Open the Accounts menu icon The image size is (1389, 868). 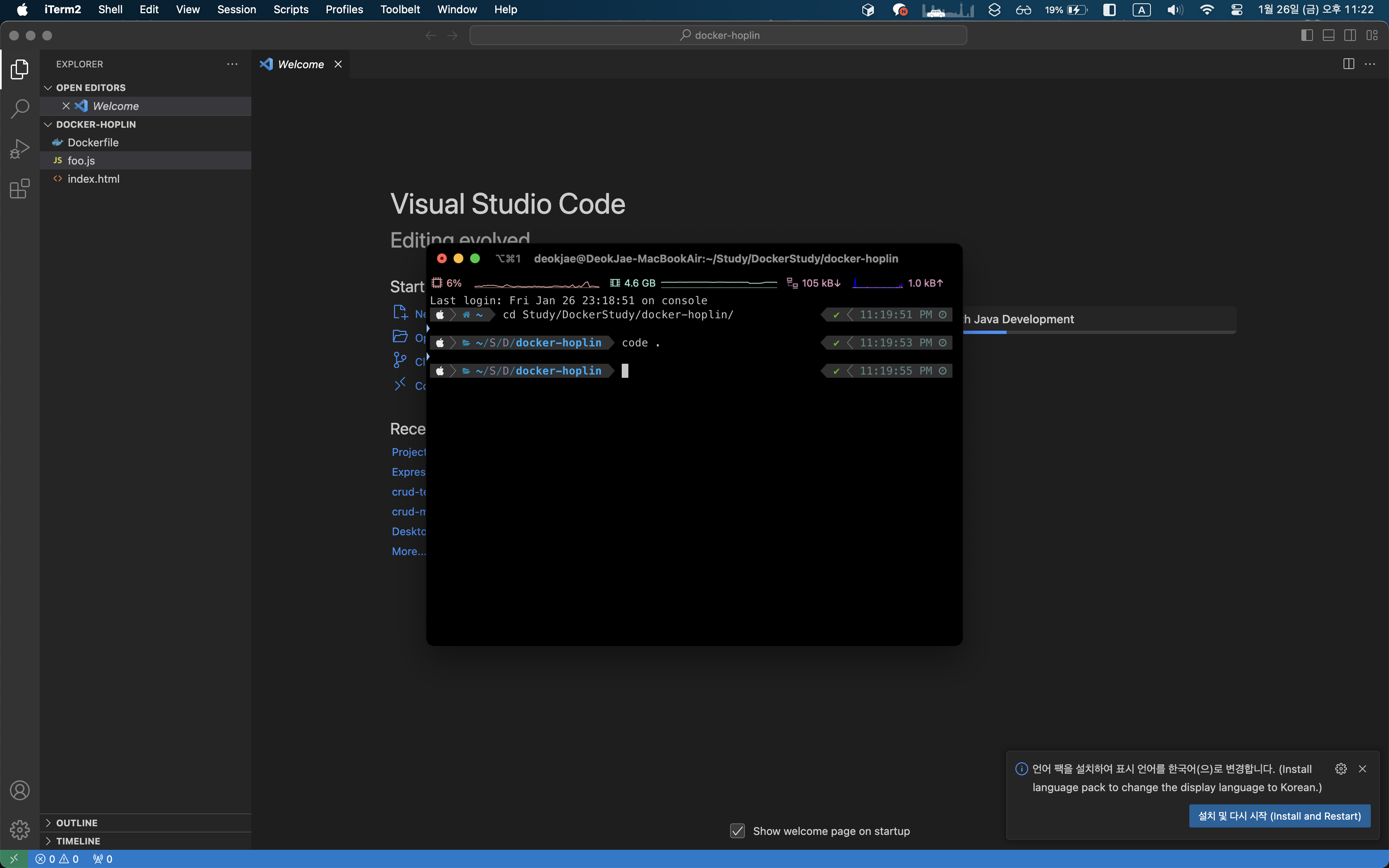pyautogui.click(x=19, y=790)
